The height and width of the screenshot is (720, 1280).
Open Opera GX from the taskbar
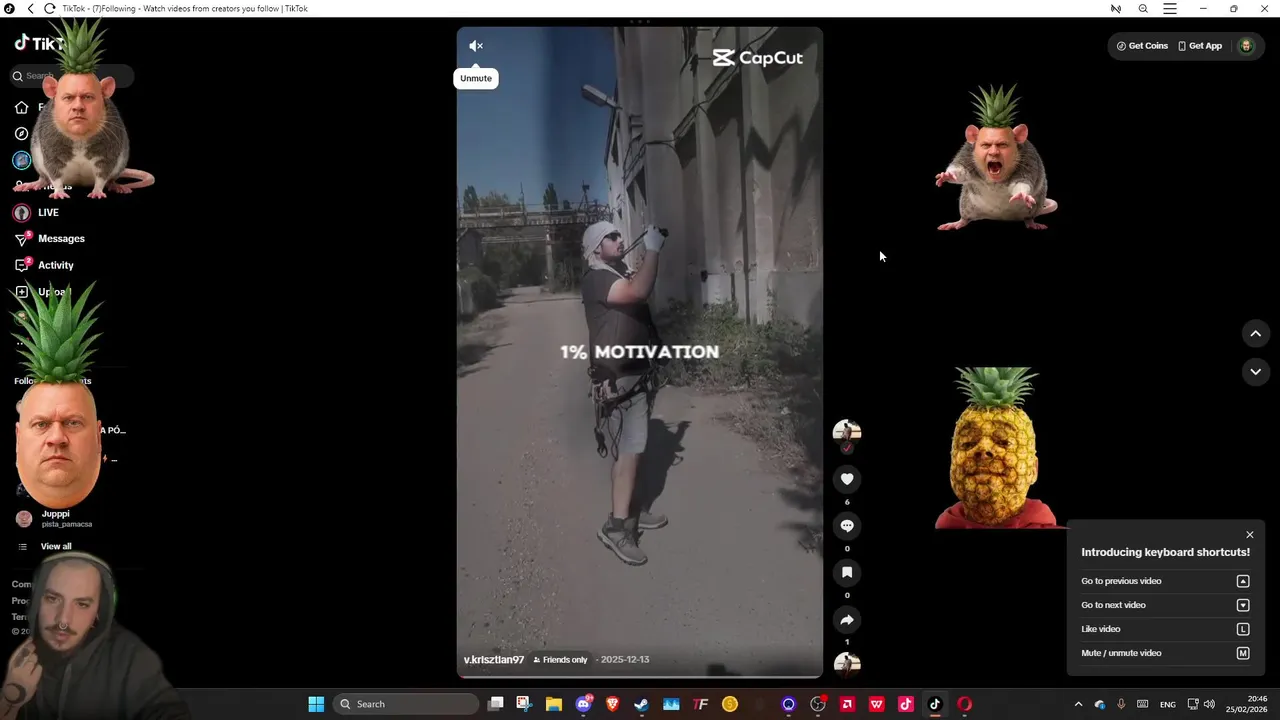(964, 704)
